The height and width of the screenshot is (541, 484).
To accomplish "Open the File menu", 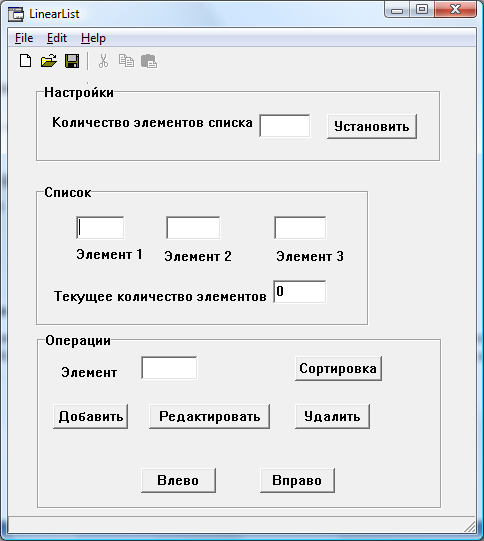I will [x=24, y=38].
